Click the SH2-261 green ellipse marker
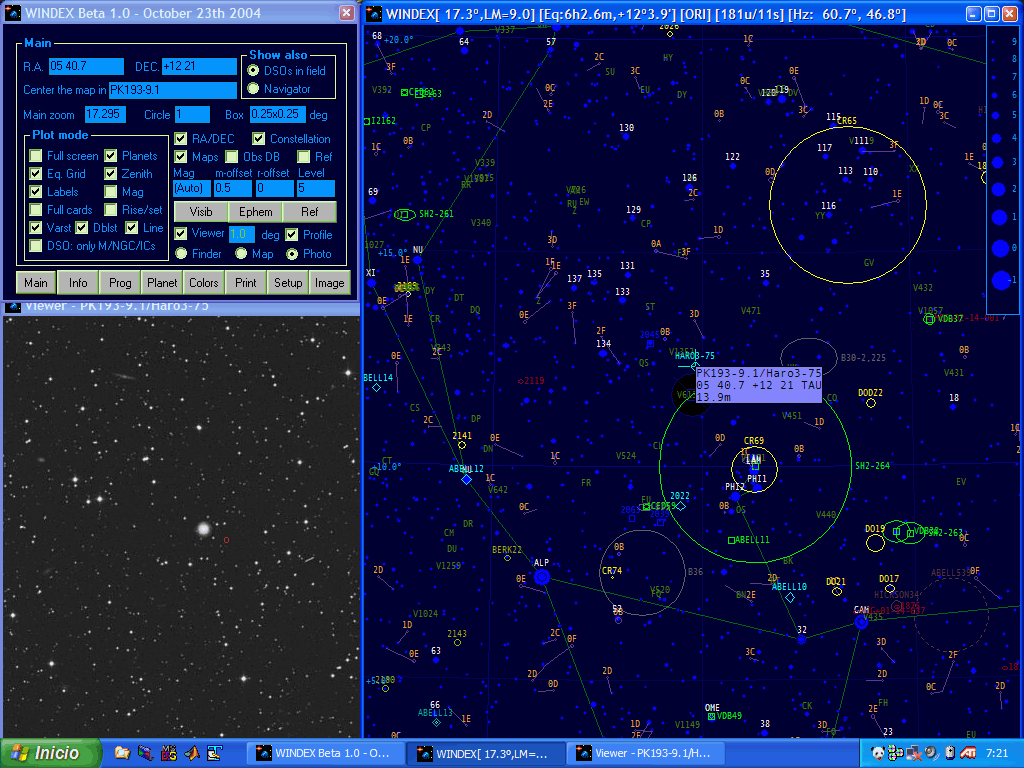The height and width of the screenshot is (768, 1024). (x=405, y=214)
